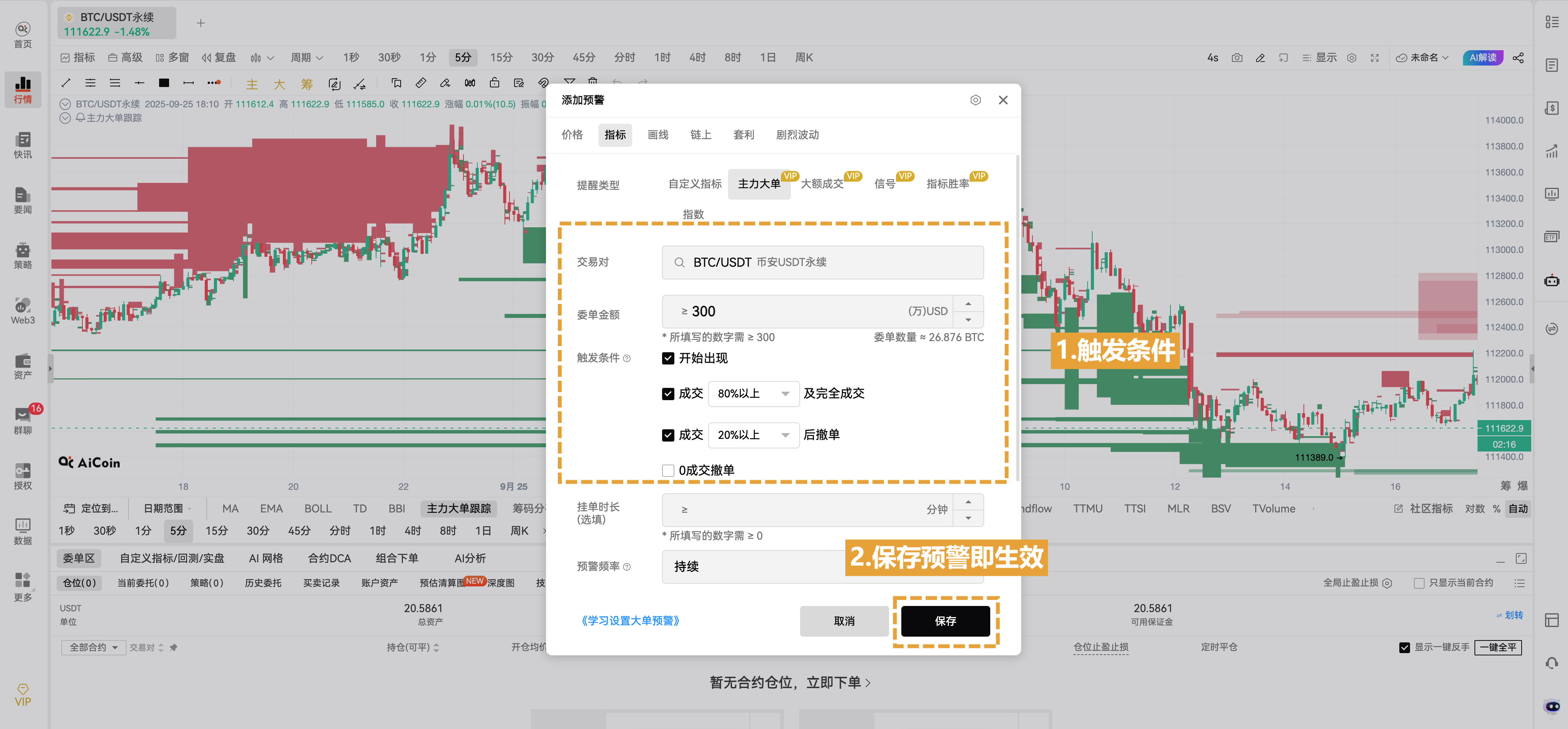The height and width of the screenshot is (729, 1568).
Task: Open 快讯 from the left sidebar
Action: pyautogui.click(x=23, y=146)
